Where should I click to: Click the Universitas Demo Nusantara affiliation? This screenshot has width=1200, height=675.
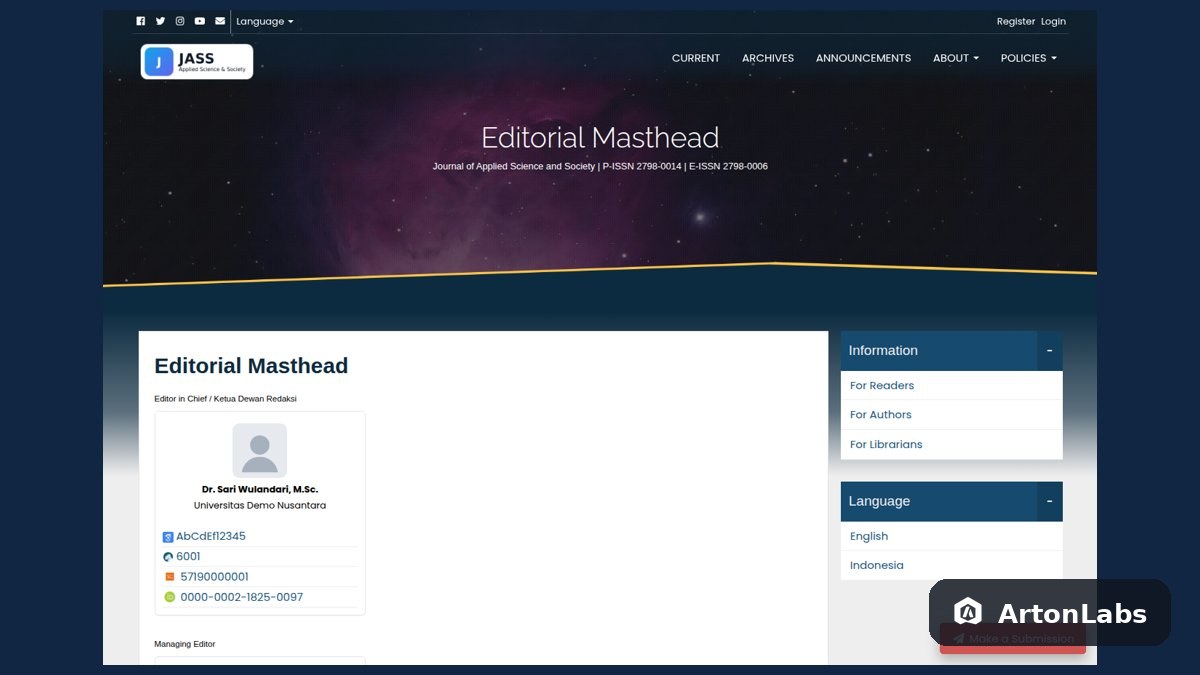260,505
